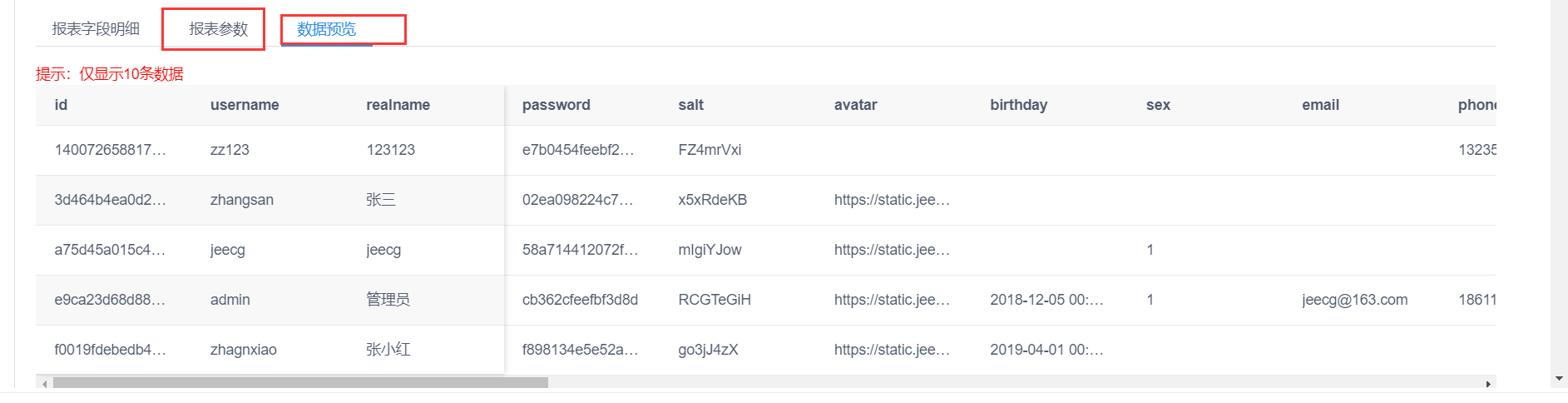The width and height of the screenshot is (1568, 403).
Task: Click the horizontal scrollbar right arrow
Action: (x=1488, y=384)
